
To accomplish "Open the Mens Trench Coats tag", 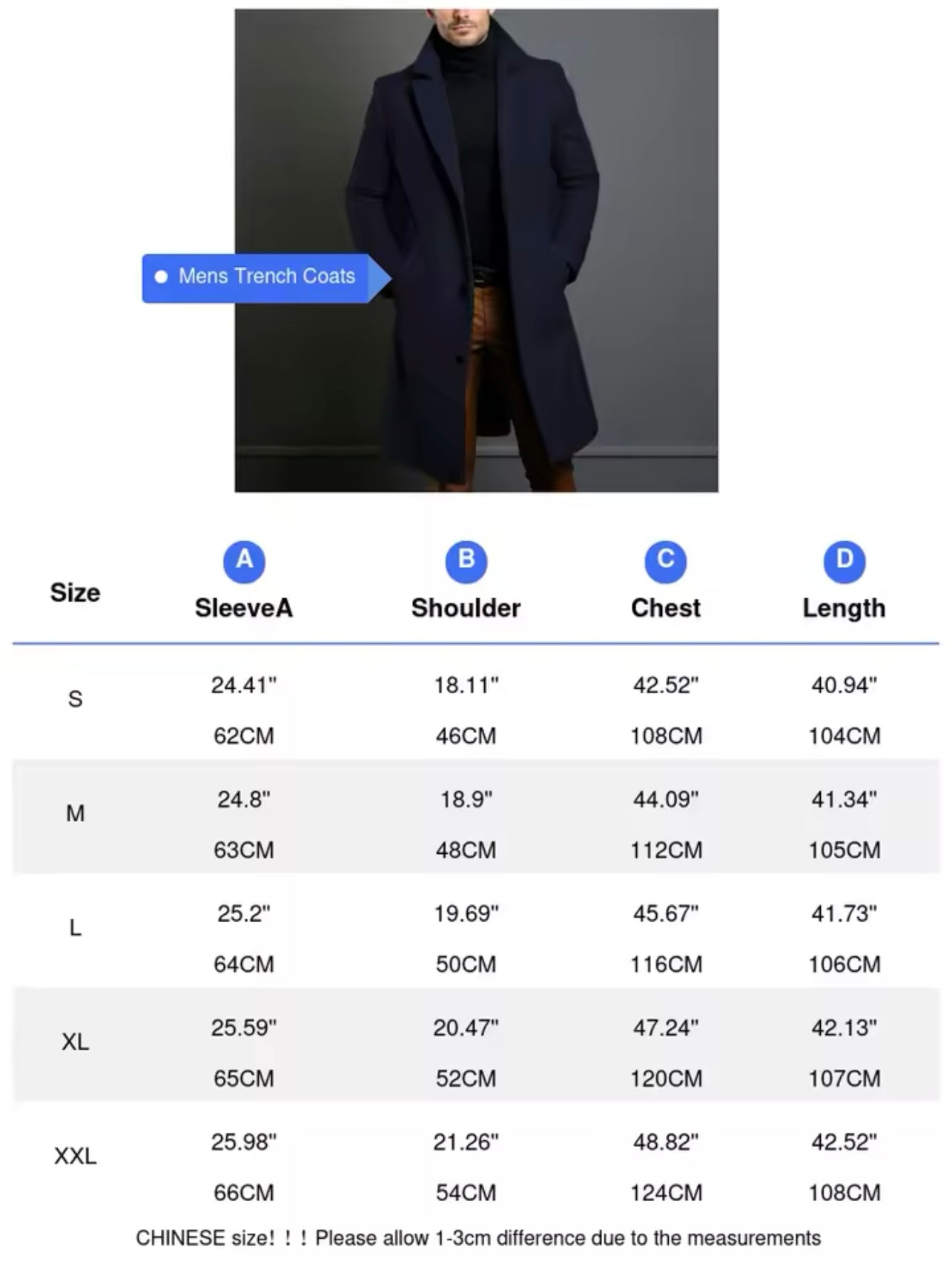I will click(266, 277).
